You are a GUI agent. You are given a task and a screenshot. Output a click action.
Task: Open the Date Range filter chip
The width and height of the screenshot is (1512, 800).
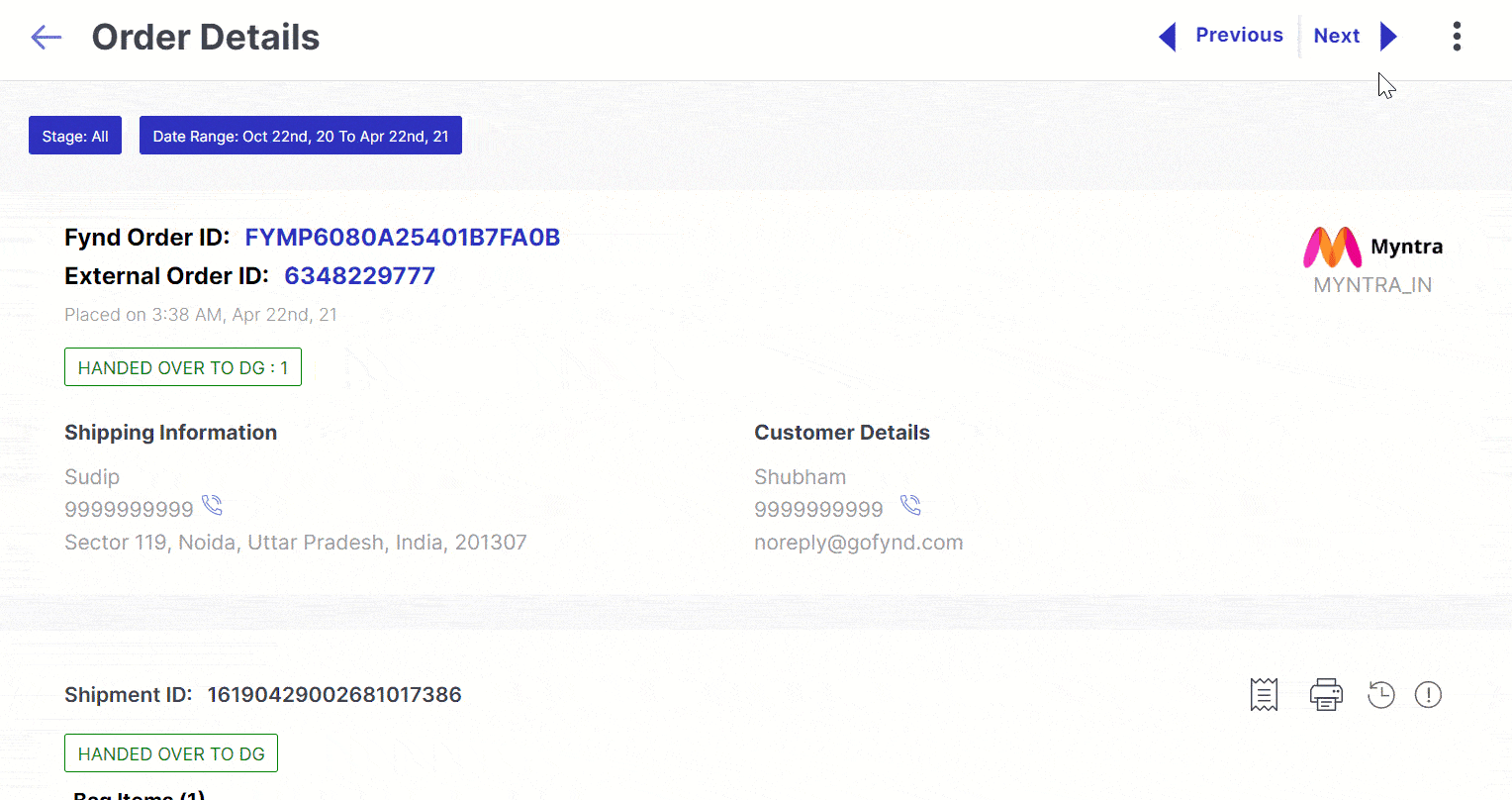301,136
